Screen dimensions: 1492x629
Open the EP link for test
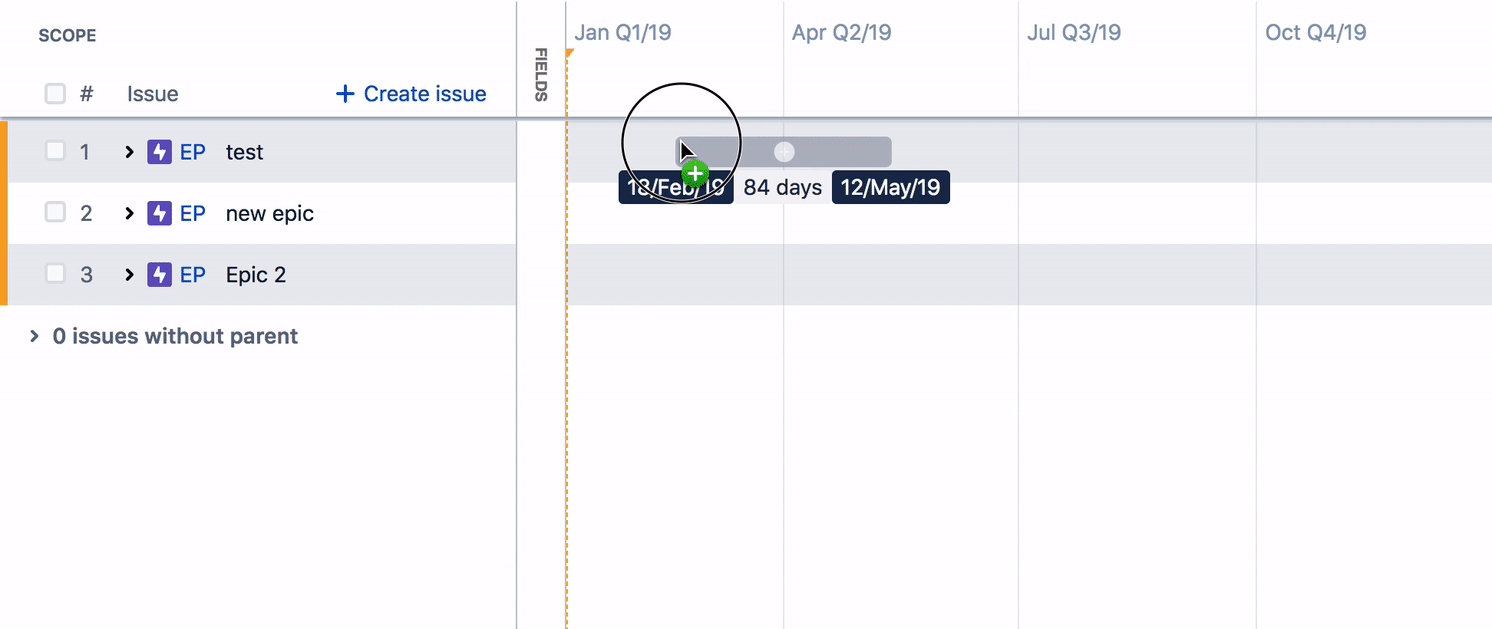(x=193, y=152)
